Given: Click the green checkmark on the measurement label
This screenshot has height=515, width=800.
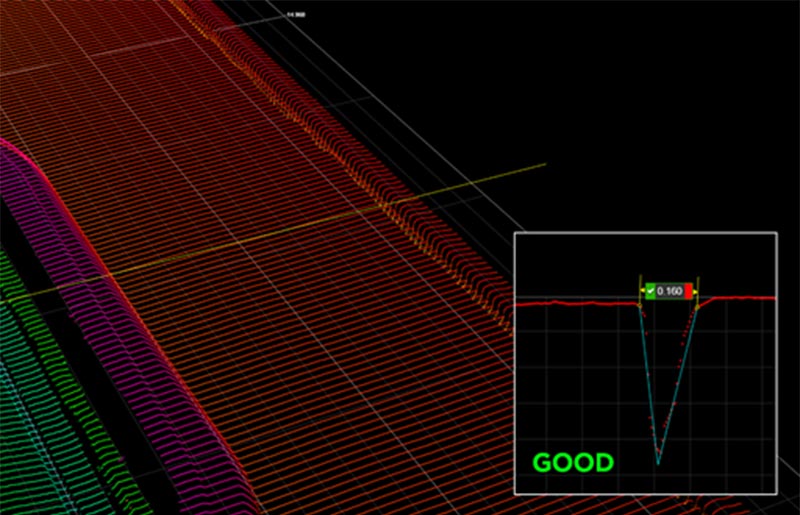Looking at the screenshot, I should (x=650, y=291).
